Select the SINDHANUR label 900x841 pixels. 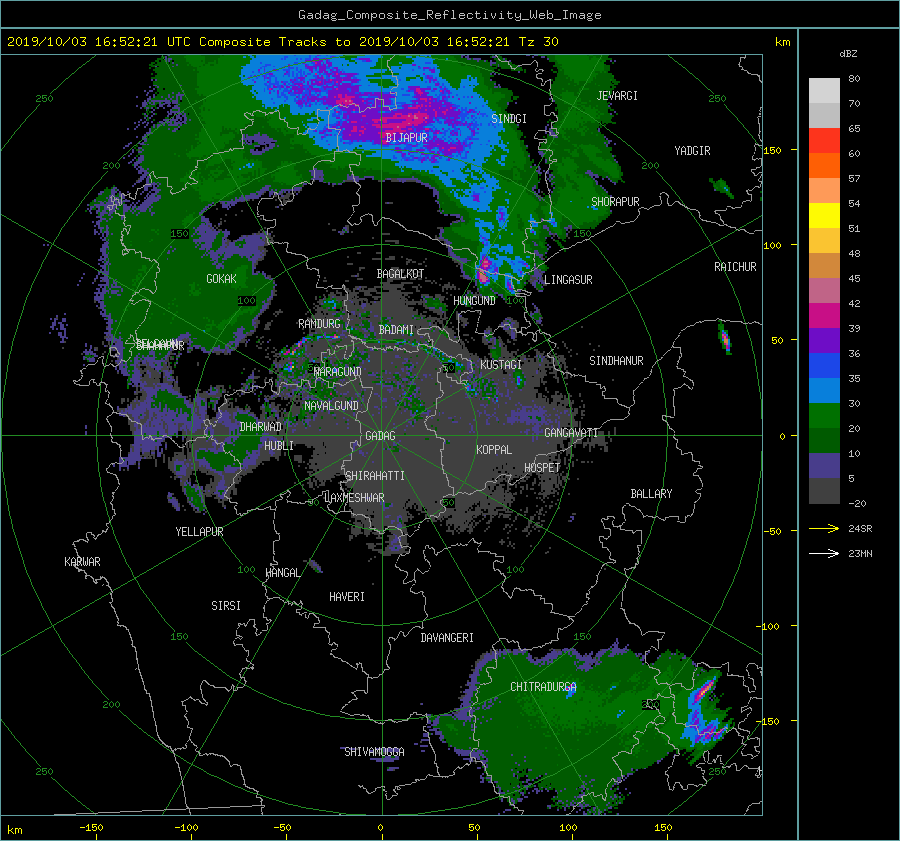pos(616,361)
